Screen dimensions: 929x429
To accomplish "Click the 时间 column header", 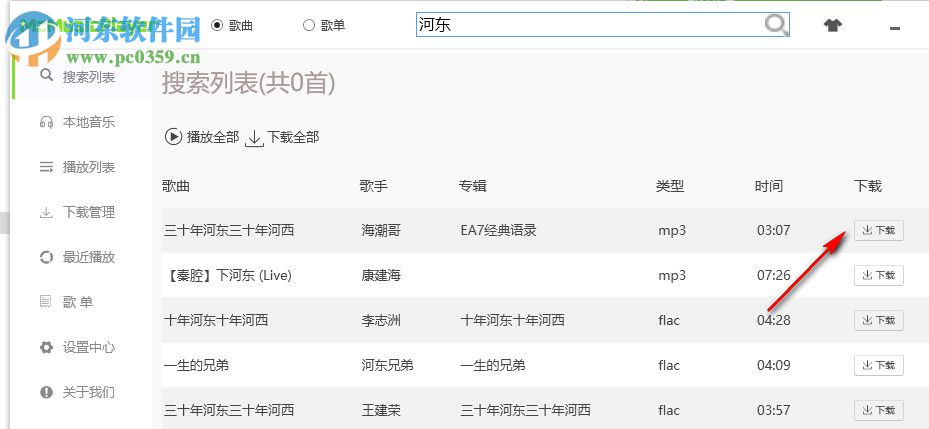I will (769, 186).
